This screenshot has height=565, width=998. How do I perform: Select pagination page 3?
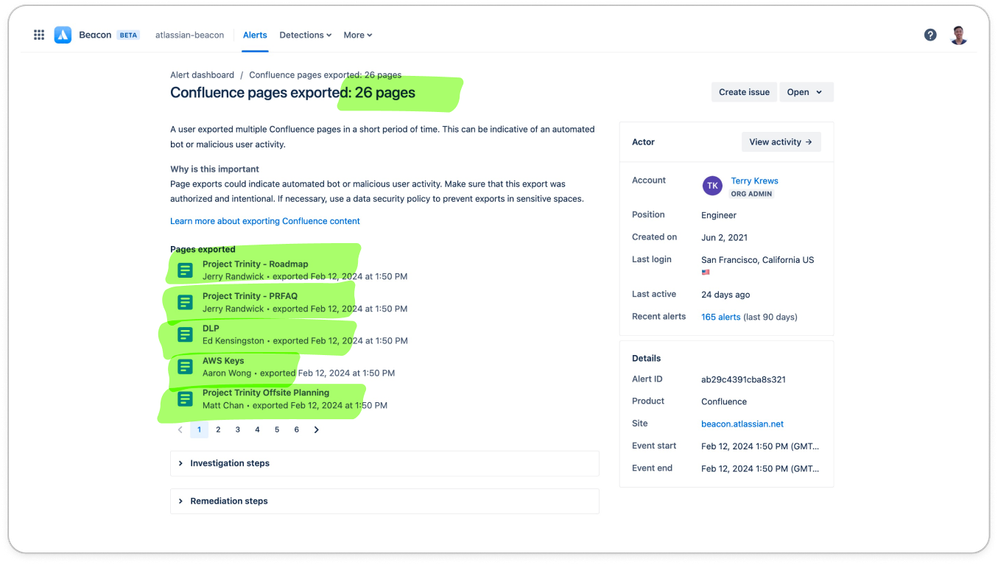238,430
